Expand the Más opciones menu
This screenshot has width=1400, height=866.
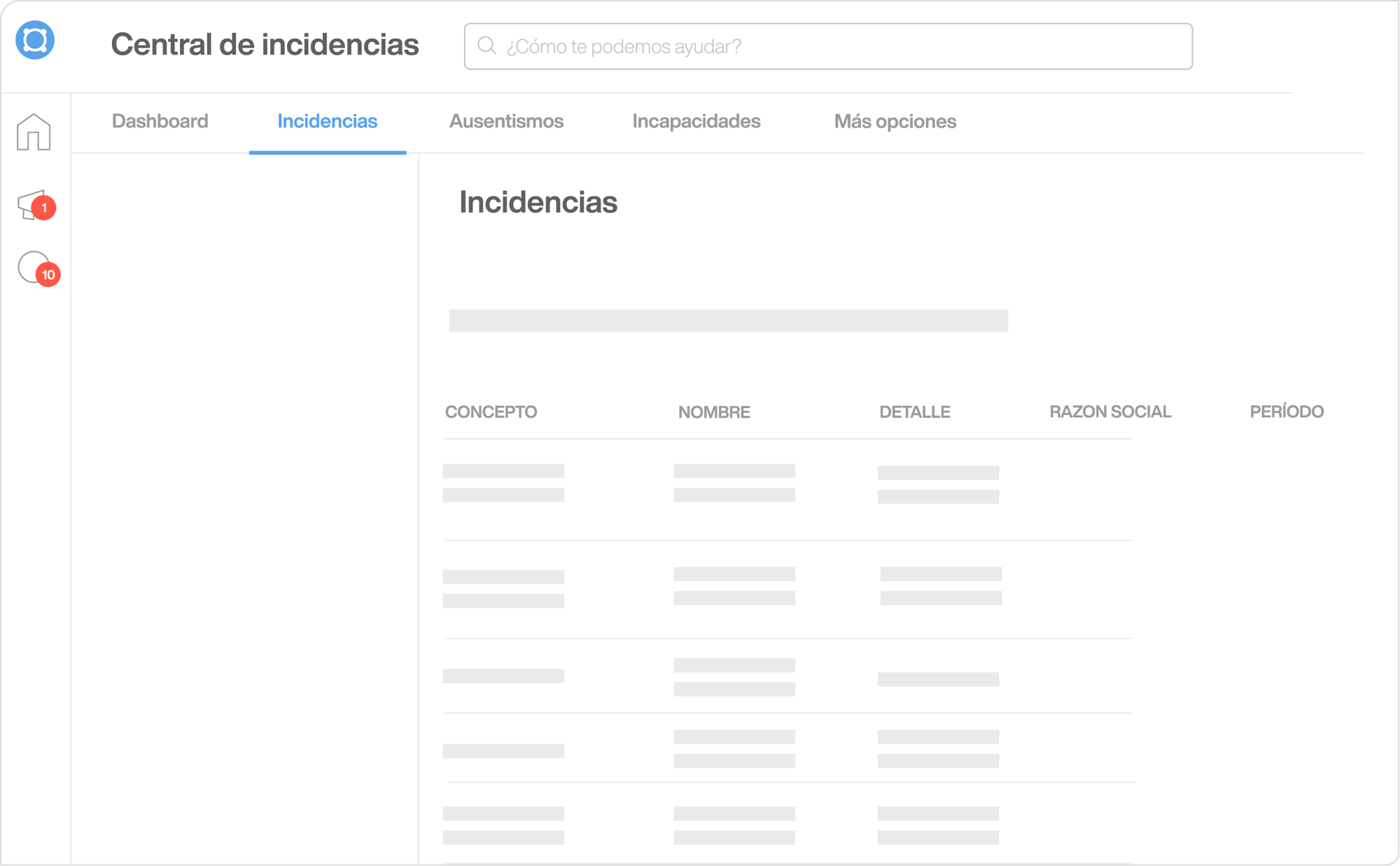(x=896, y=121)
